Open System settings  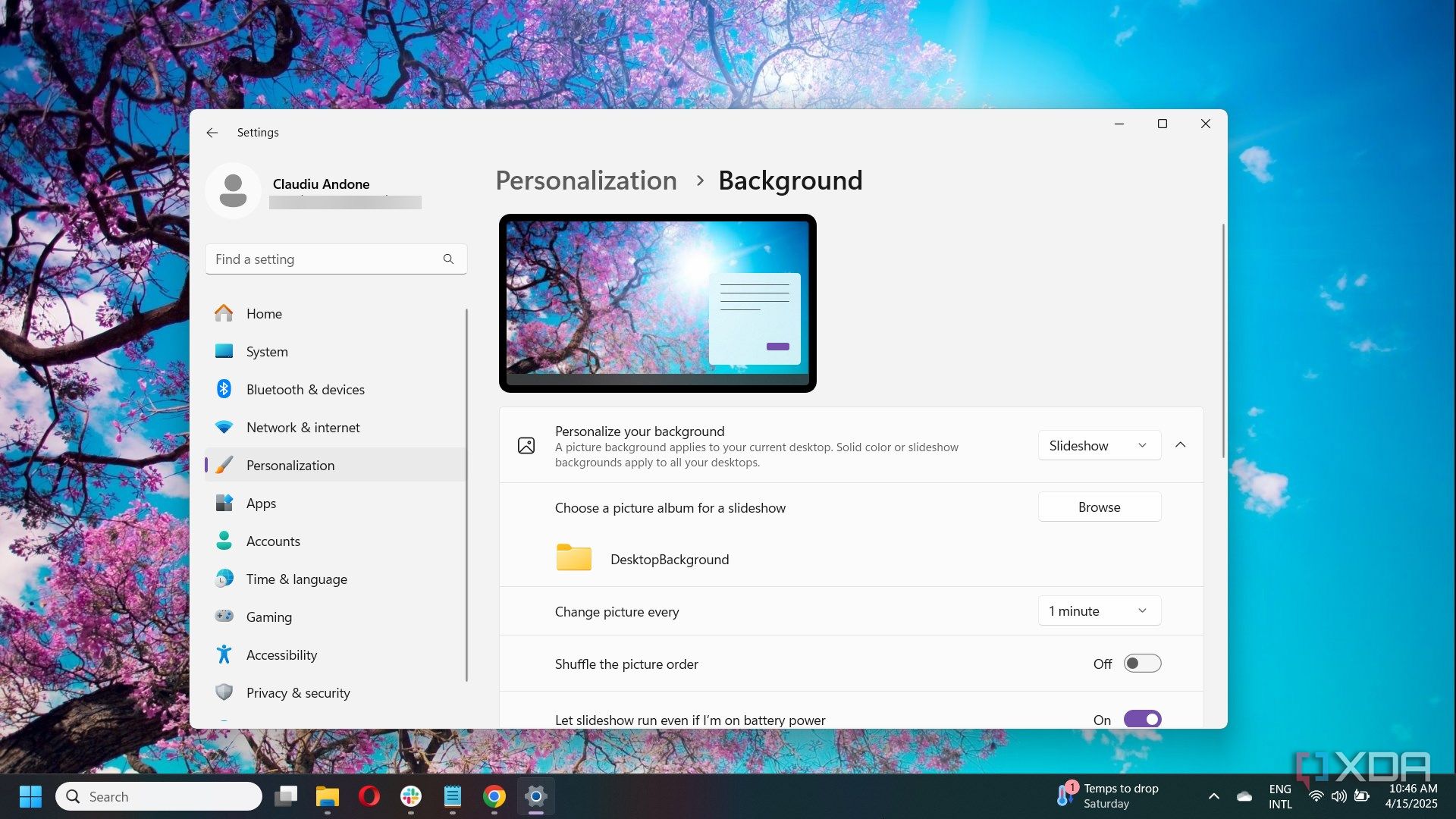click(x=335, y=352)
